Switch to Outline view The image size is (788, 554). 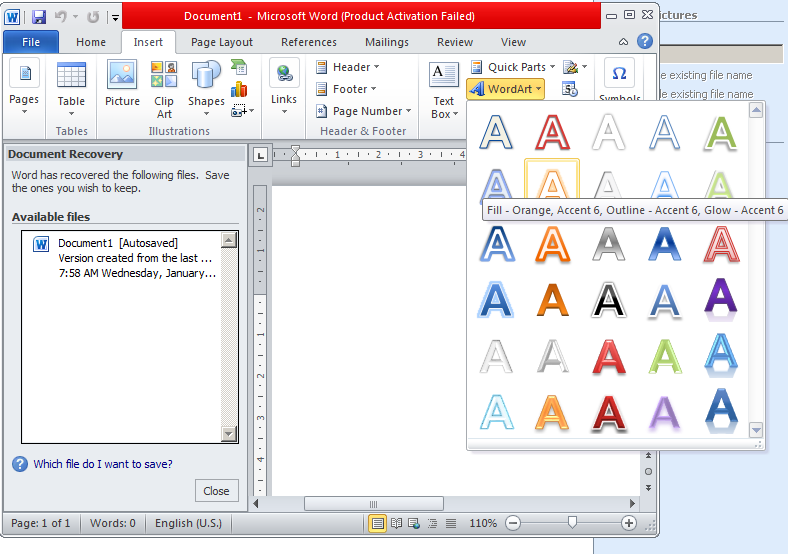click(432, 523)
